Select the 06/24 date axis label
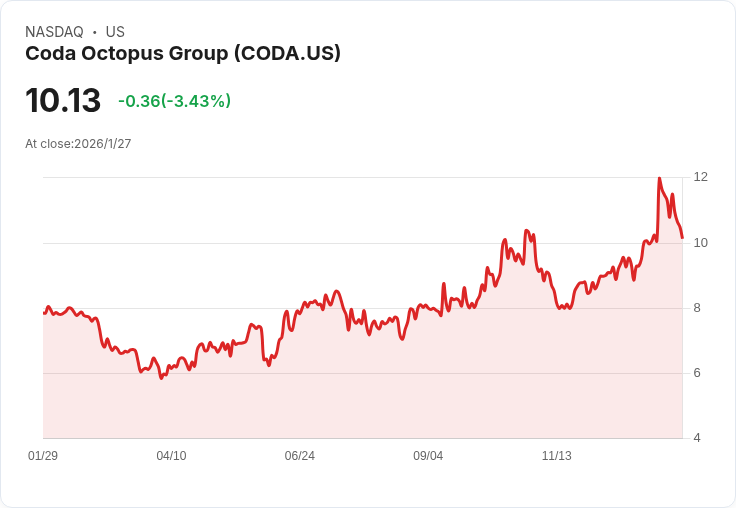The height and width of the screenshot is (508, 736). [299, 456]
